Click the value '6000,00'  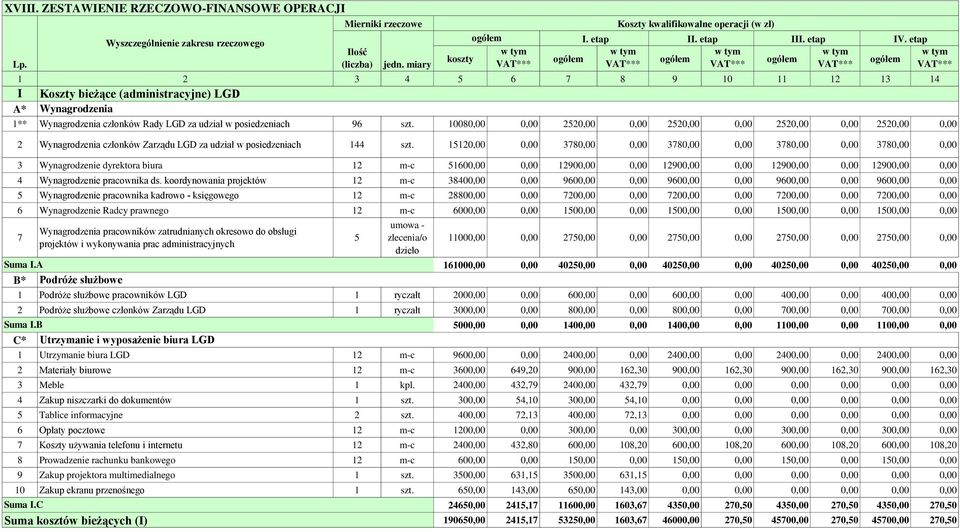pyautogui.click(x=469, y=211)
